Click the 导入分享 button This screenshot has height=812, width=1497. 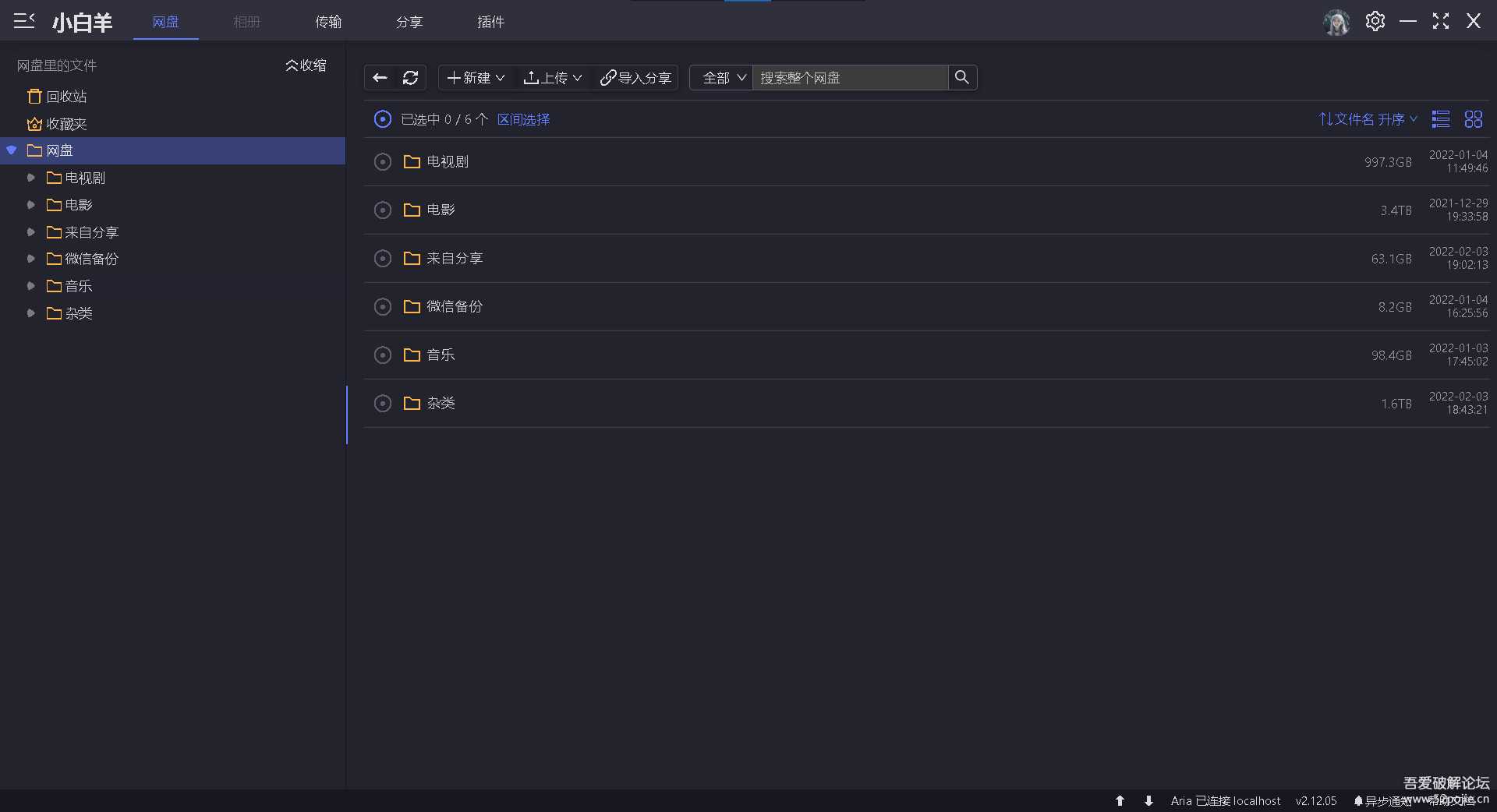(636, 78)
